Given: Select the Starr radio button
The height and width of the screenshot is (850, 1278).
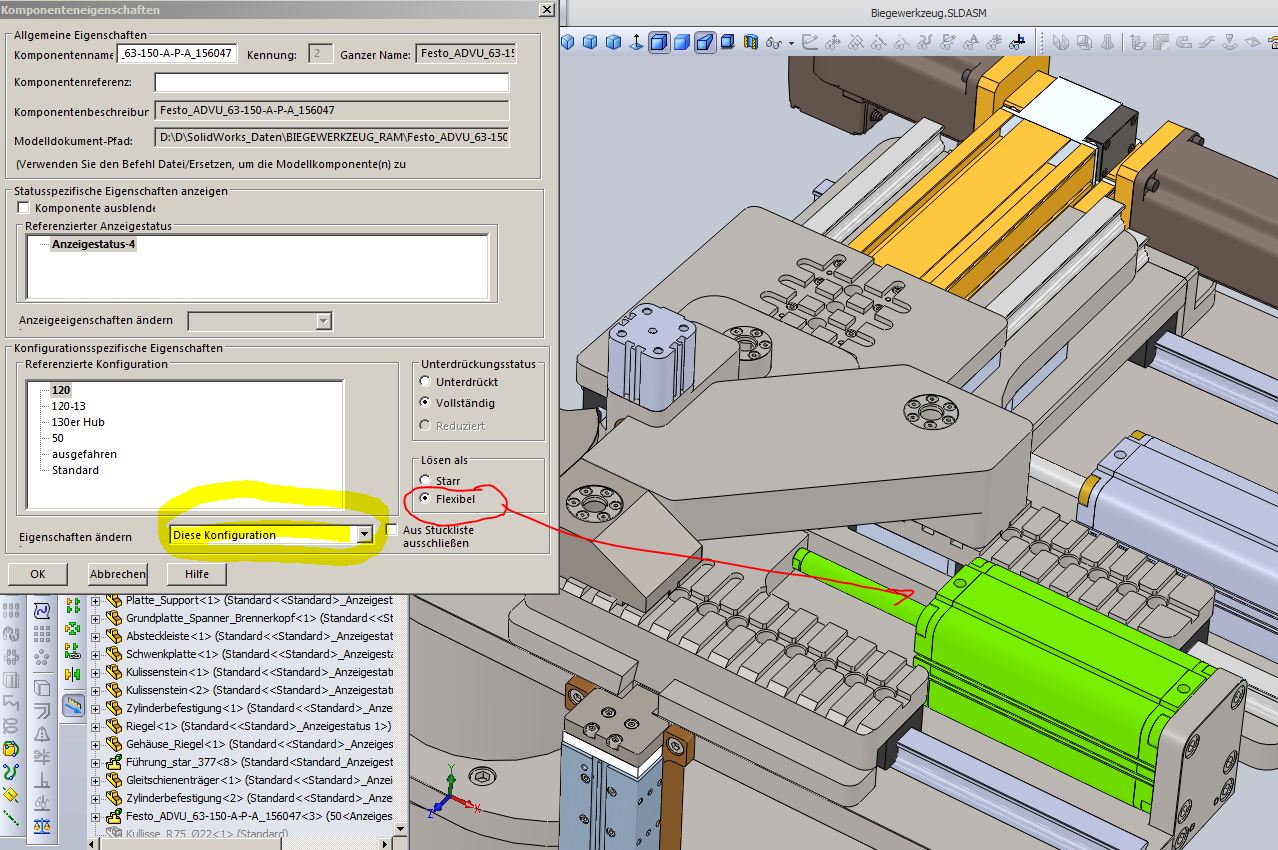Looking at the screenshot, I should 426,481.
